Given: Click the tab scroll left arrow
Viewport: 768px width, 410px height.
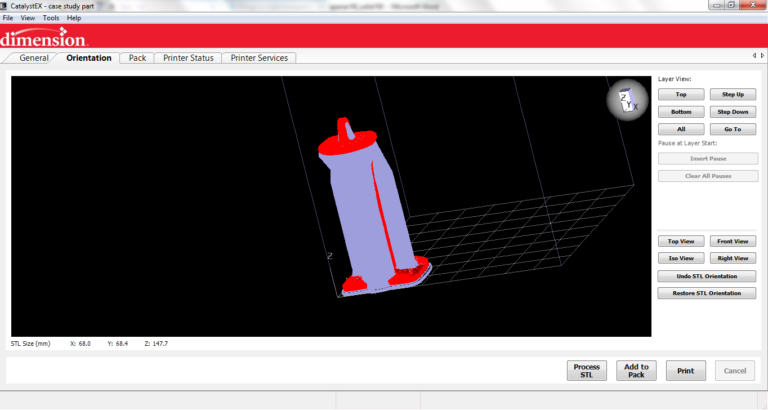Looking at the screenshot, I should pos(754,56).
